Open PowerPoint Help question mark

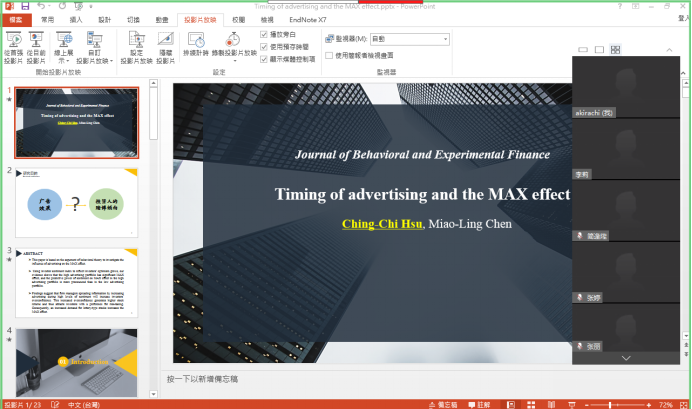click(620, 6)
